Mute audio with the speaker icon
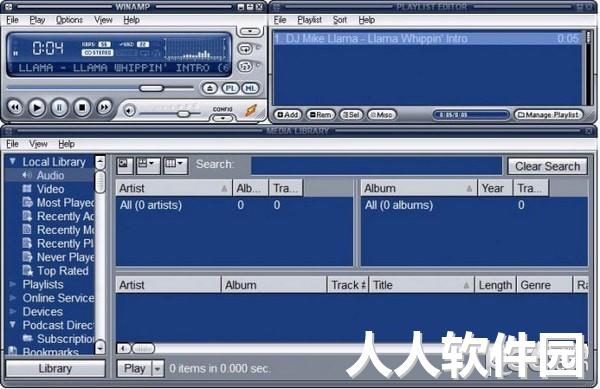 130,111
